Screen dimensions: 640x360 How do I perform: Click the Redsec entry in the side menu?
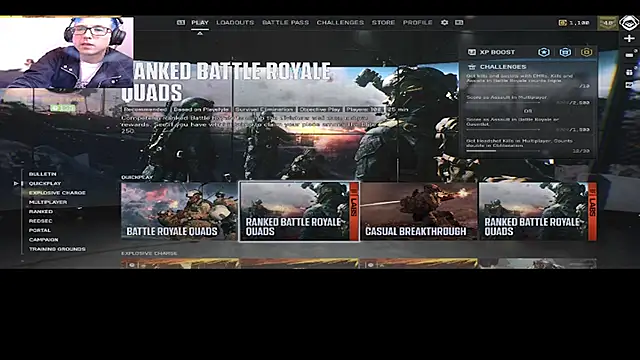click(x=40, y=221)
